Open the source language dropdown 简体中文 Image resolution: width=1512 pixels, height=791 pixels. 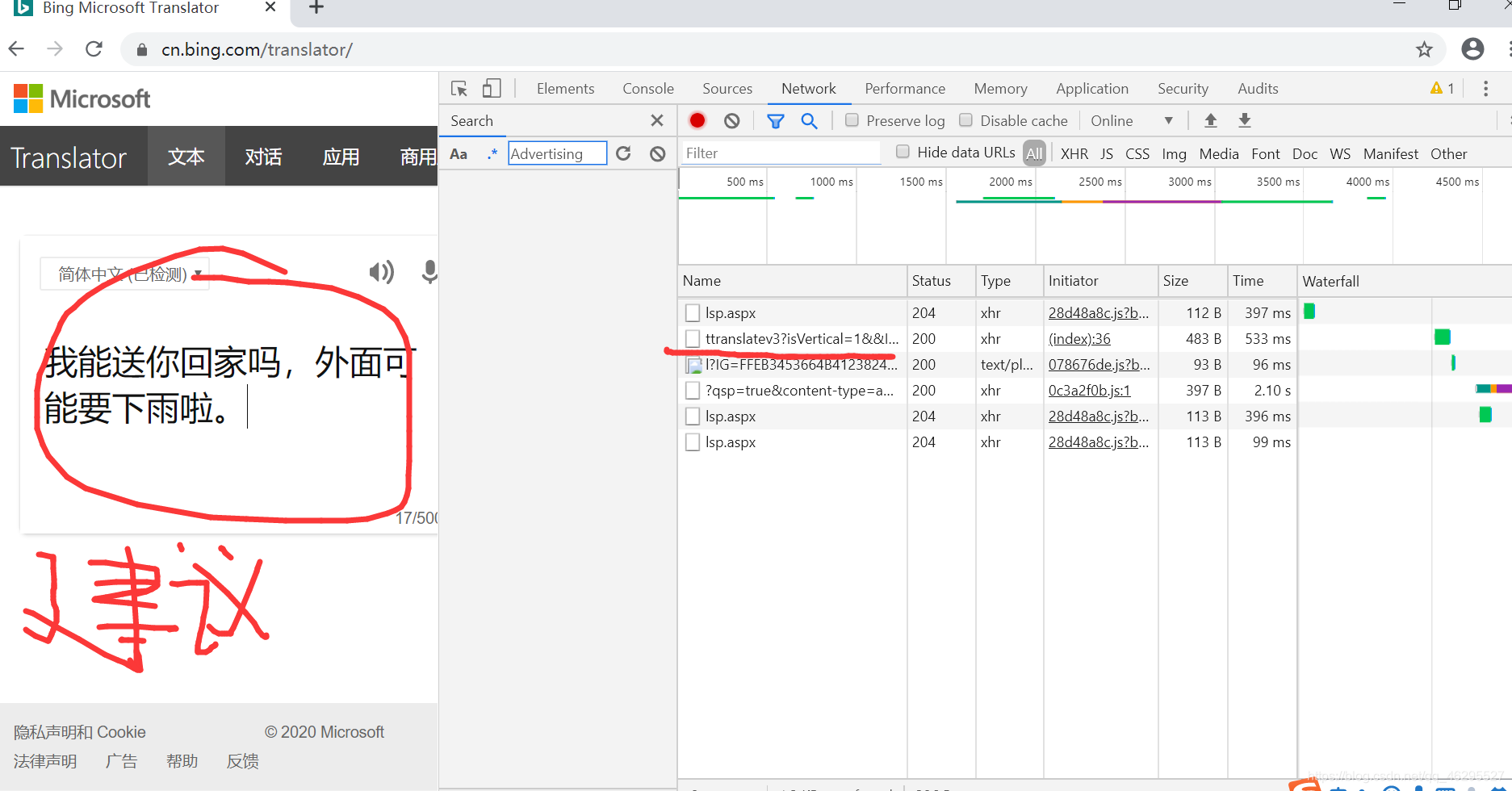pyautogui.click(x=125, y=274)
